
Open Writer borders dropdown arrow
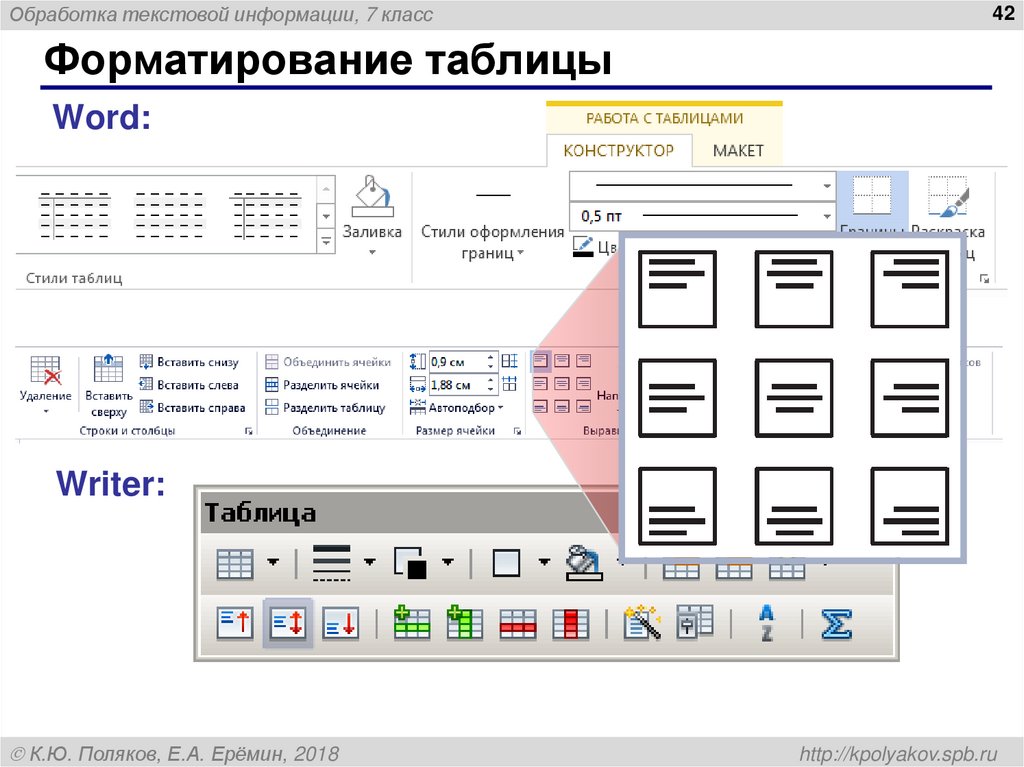pos(543,562)
